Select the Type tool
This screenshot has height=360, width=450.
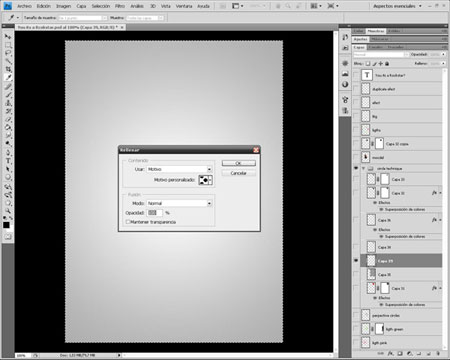coord(8,161)
